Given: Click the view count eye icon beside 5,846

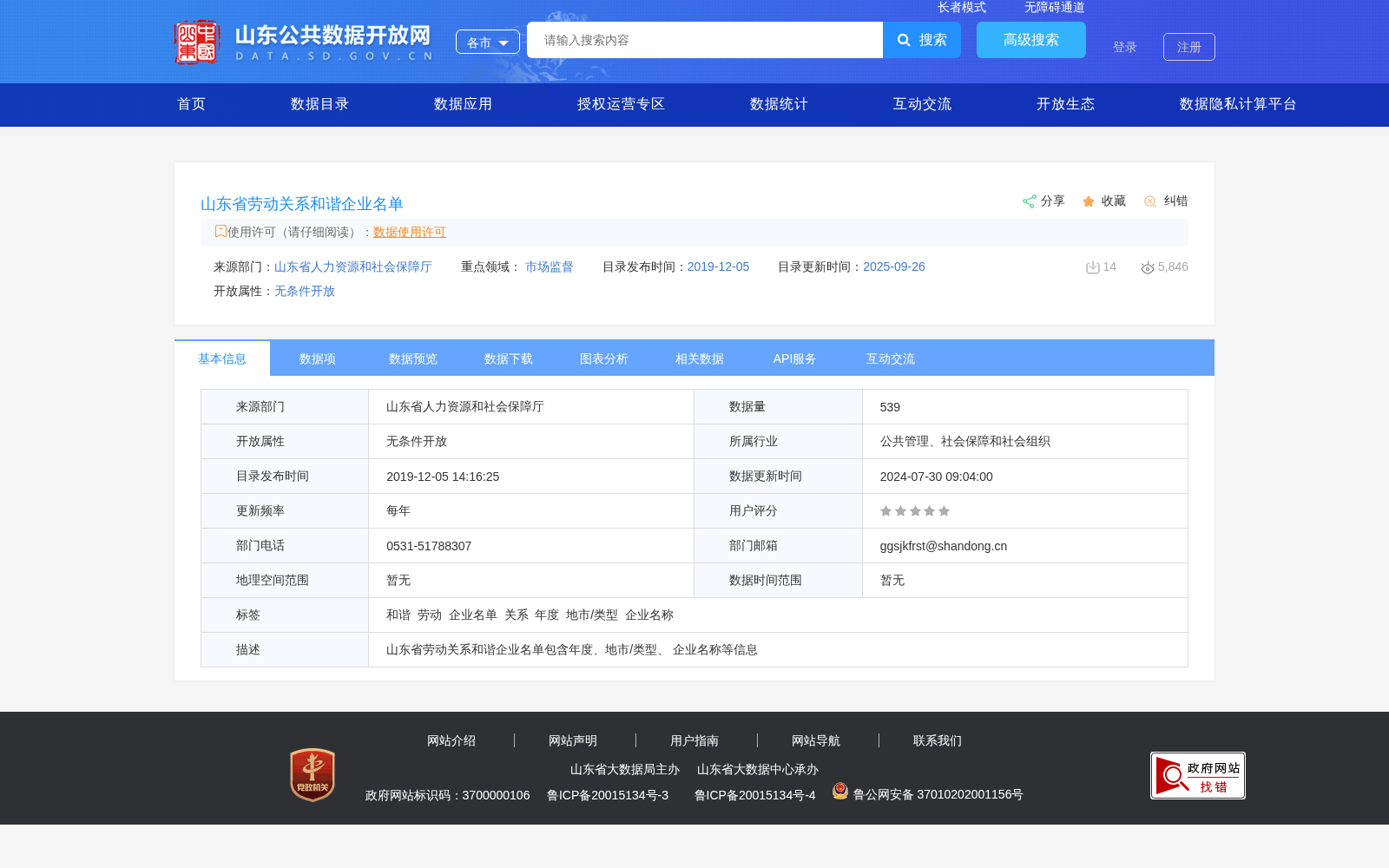Looking at the screenshot, I should 1148,267.
